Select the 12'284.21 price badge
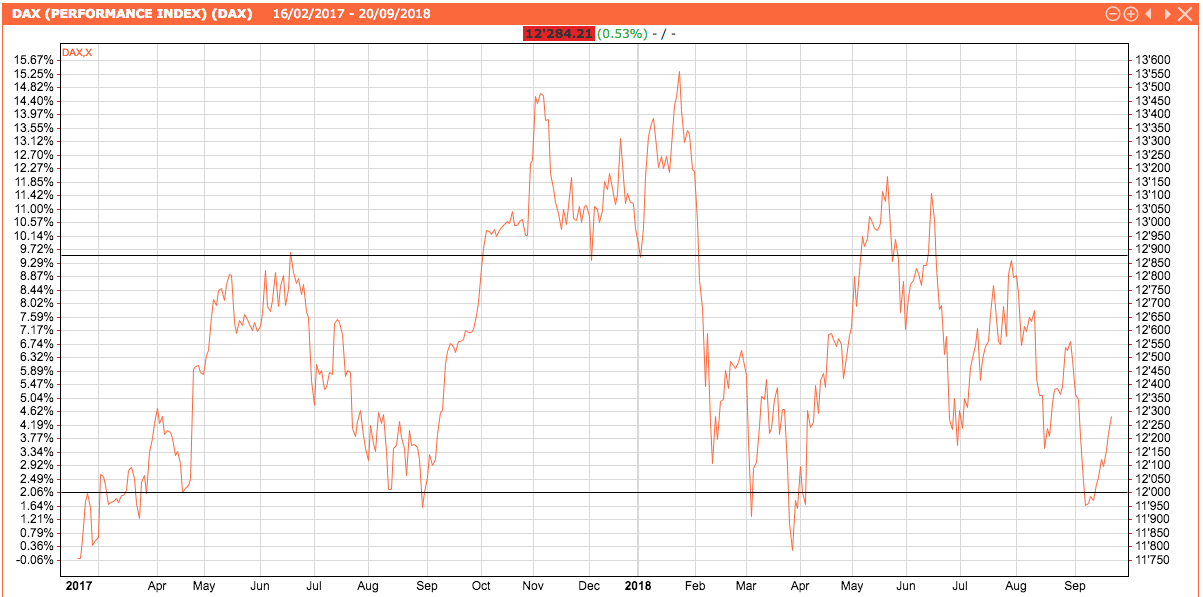Viewport: 1203px width, 597px height. click(x=559, y=34)
